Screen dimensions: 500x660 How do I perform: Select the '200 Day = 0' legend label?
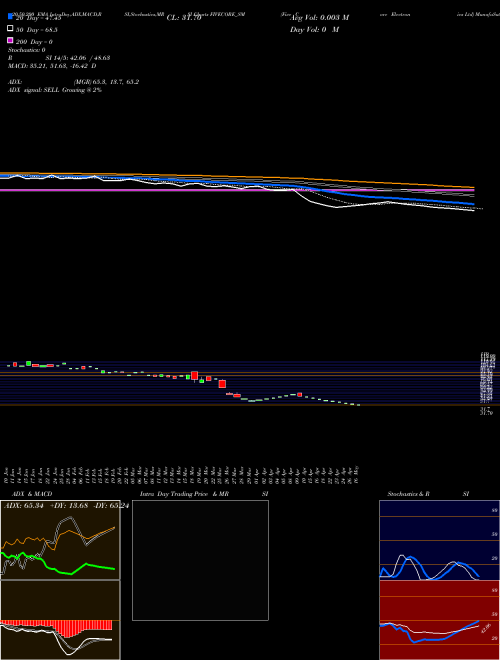34,42
